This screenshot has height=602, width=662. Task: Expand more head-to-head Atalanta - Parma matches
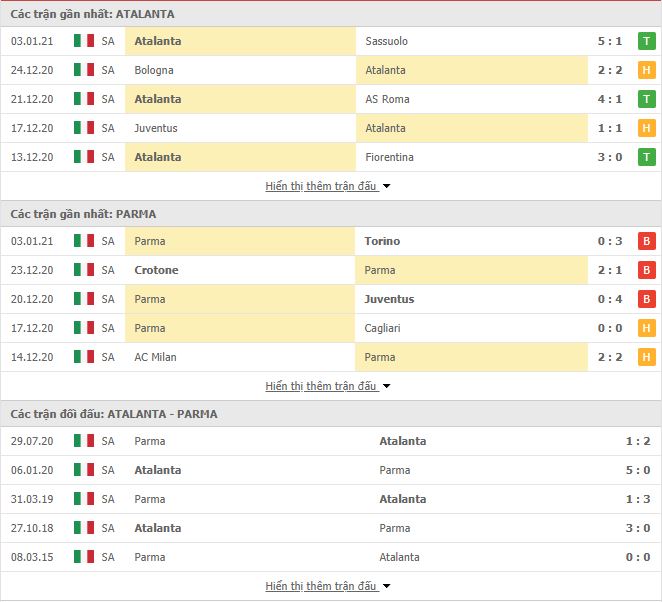click(x=328, y=586)
